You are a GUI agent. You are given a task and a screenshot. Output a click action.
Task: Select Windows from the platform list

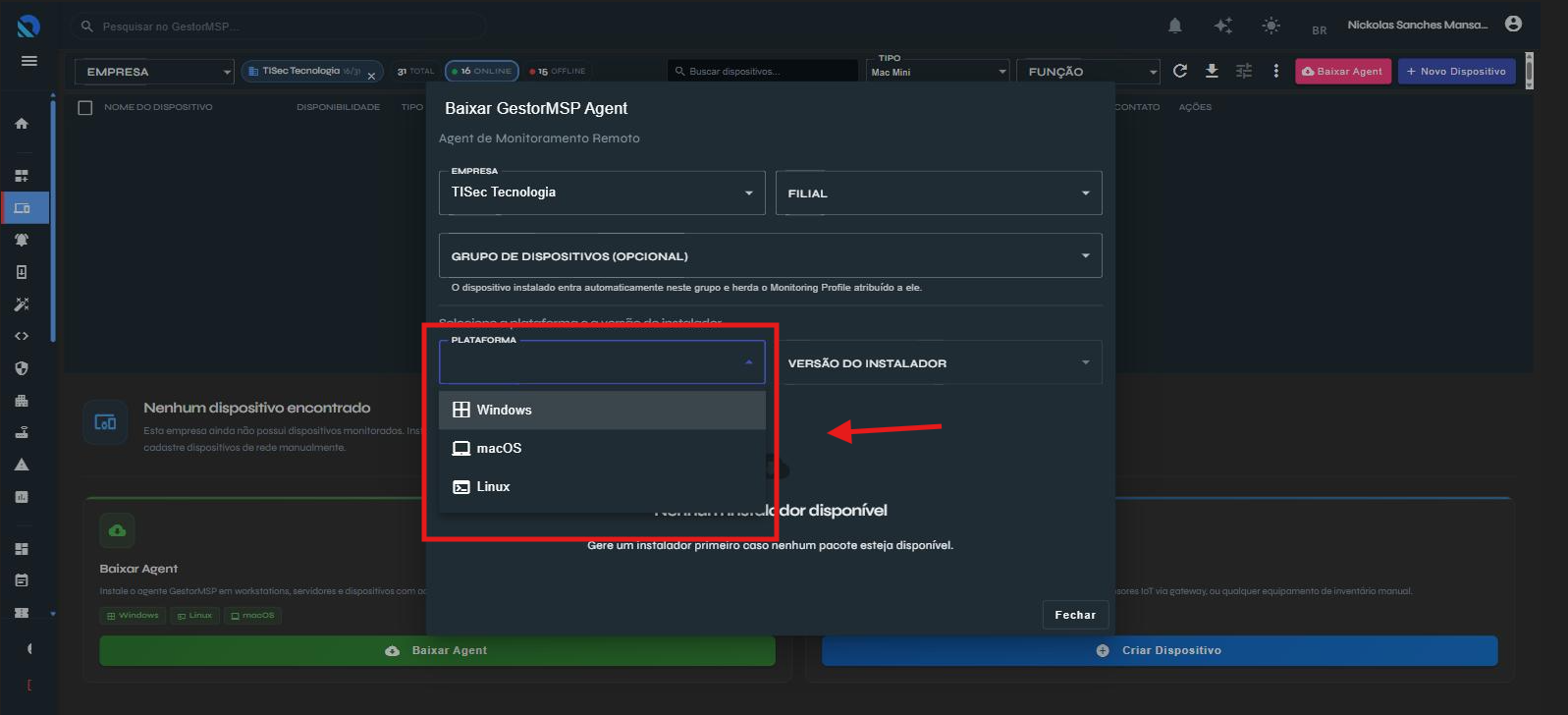point(602,410)
